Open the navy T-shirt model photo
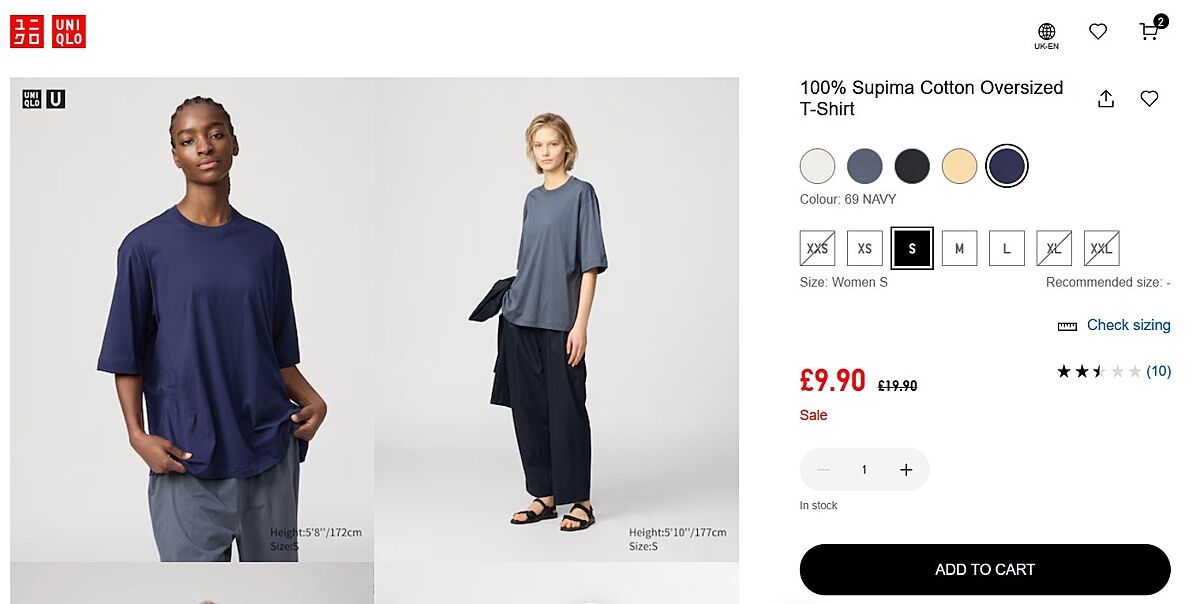This screenshot has width=1200, height=604. 192,320
